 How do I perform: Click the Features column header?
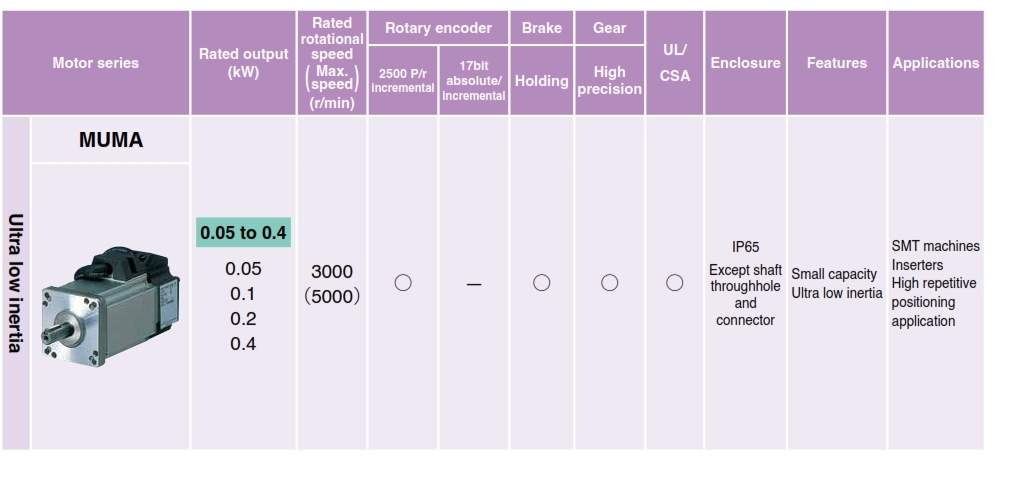click(837, 63)
